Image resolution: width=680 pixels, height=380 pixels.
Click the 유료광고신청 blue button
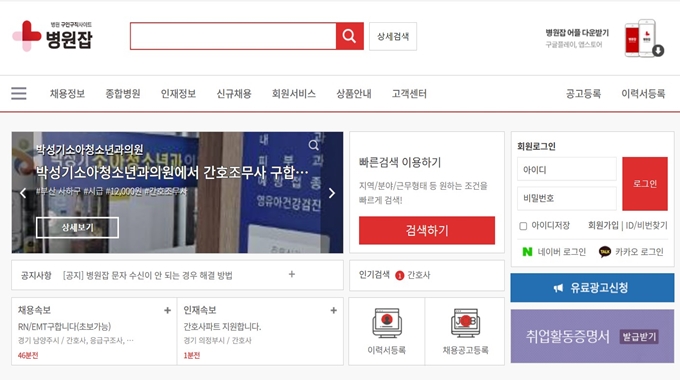[592, 288]
